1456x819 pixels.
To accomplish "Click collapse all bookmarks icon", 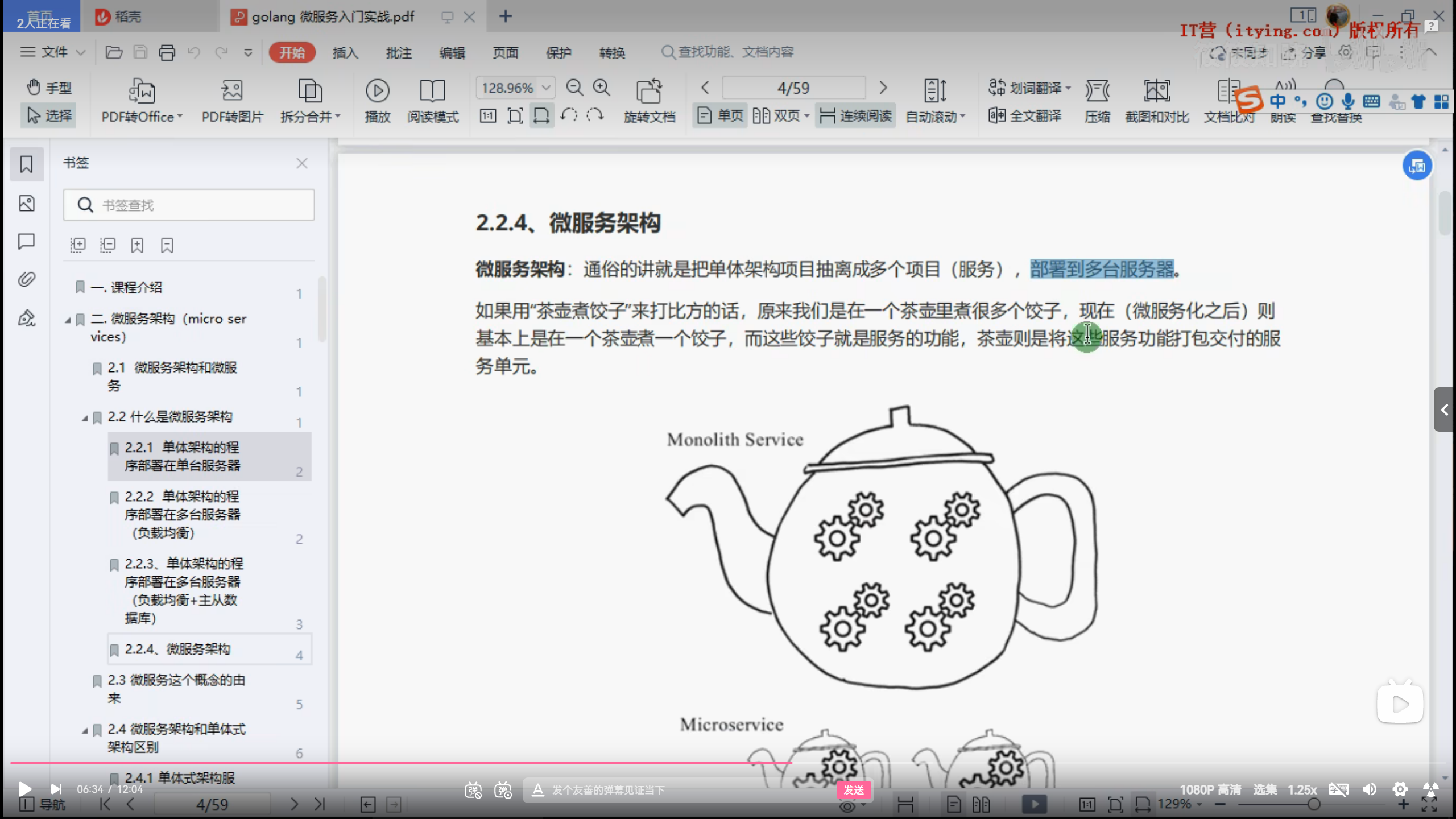I will (107, 245).
